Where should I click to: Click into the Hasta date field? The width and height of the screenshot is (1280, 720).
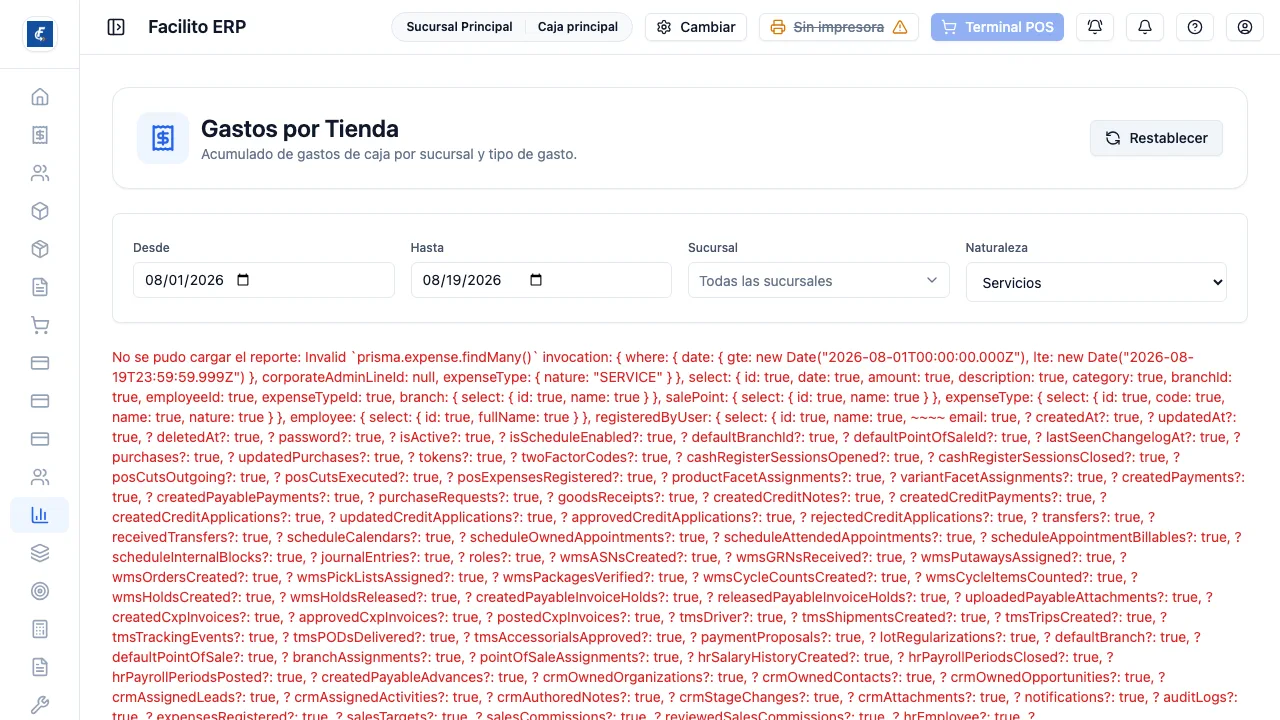point(541,280)
